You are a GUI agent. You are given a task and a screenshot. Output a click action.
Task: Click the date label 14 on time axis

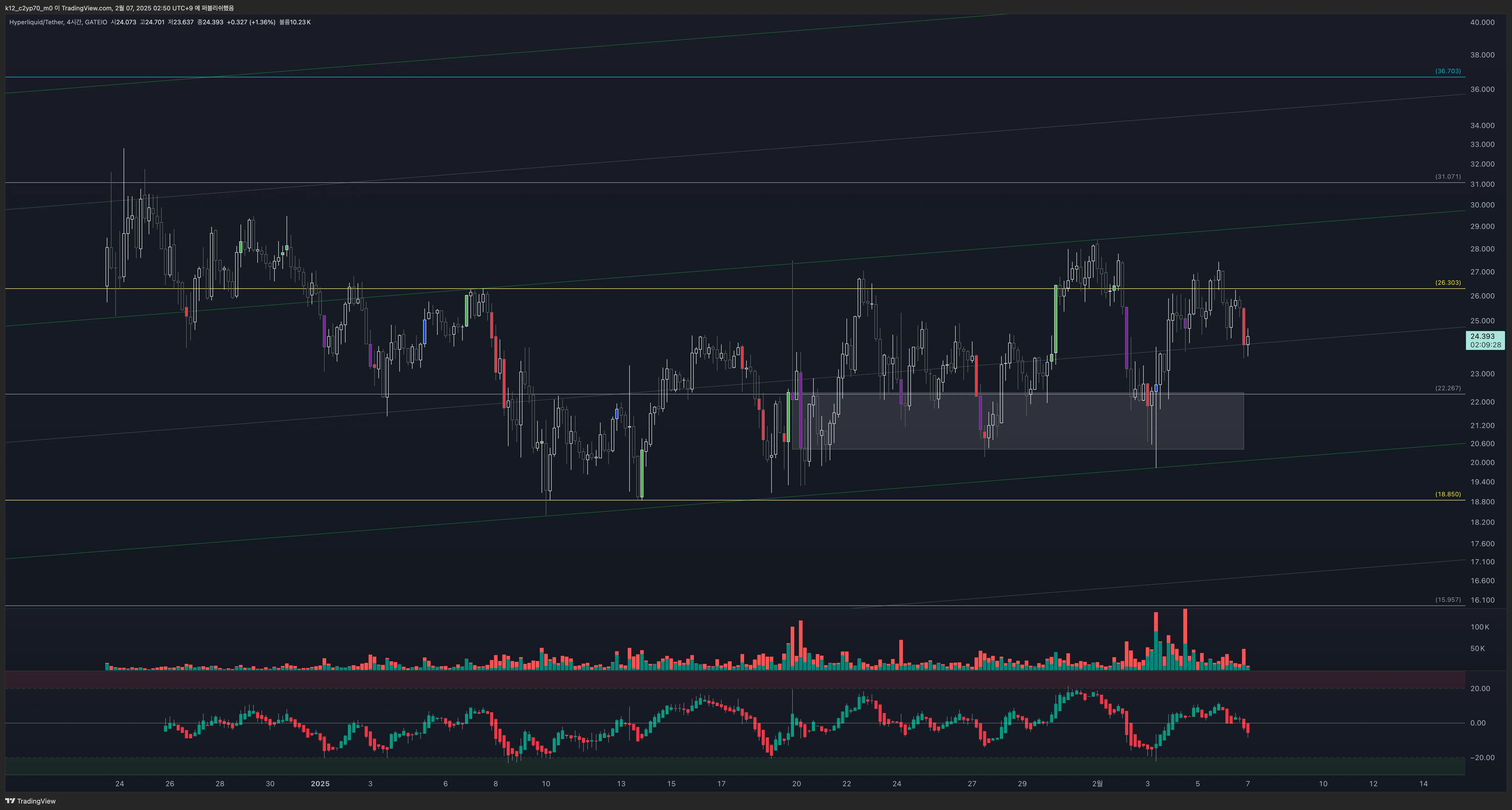click(1423, 784)
